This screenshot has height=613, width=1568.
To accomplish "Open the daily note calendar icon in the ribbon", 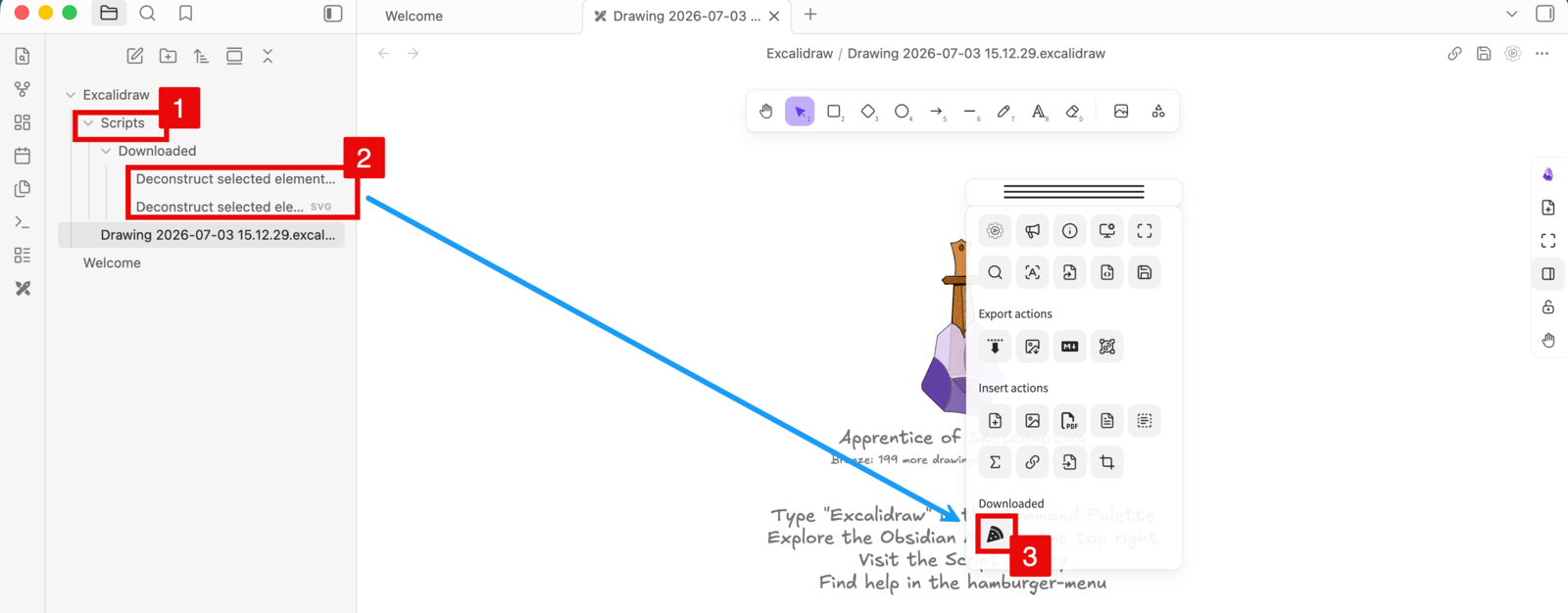I will (x=23, y=156).
